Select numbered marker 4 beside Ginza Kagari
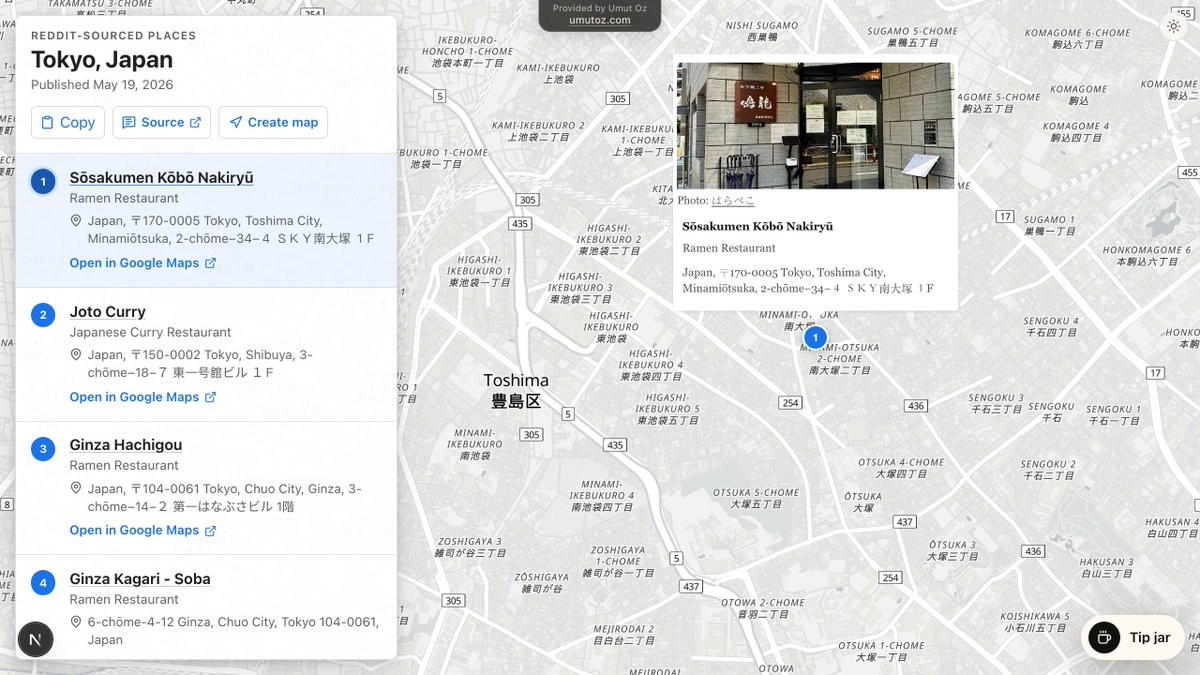The height and width of the screenshot is (675, 1200). click(x=43, y=582)
